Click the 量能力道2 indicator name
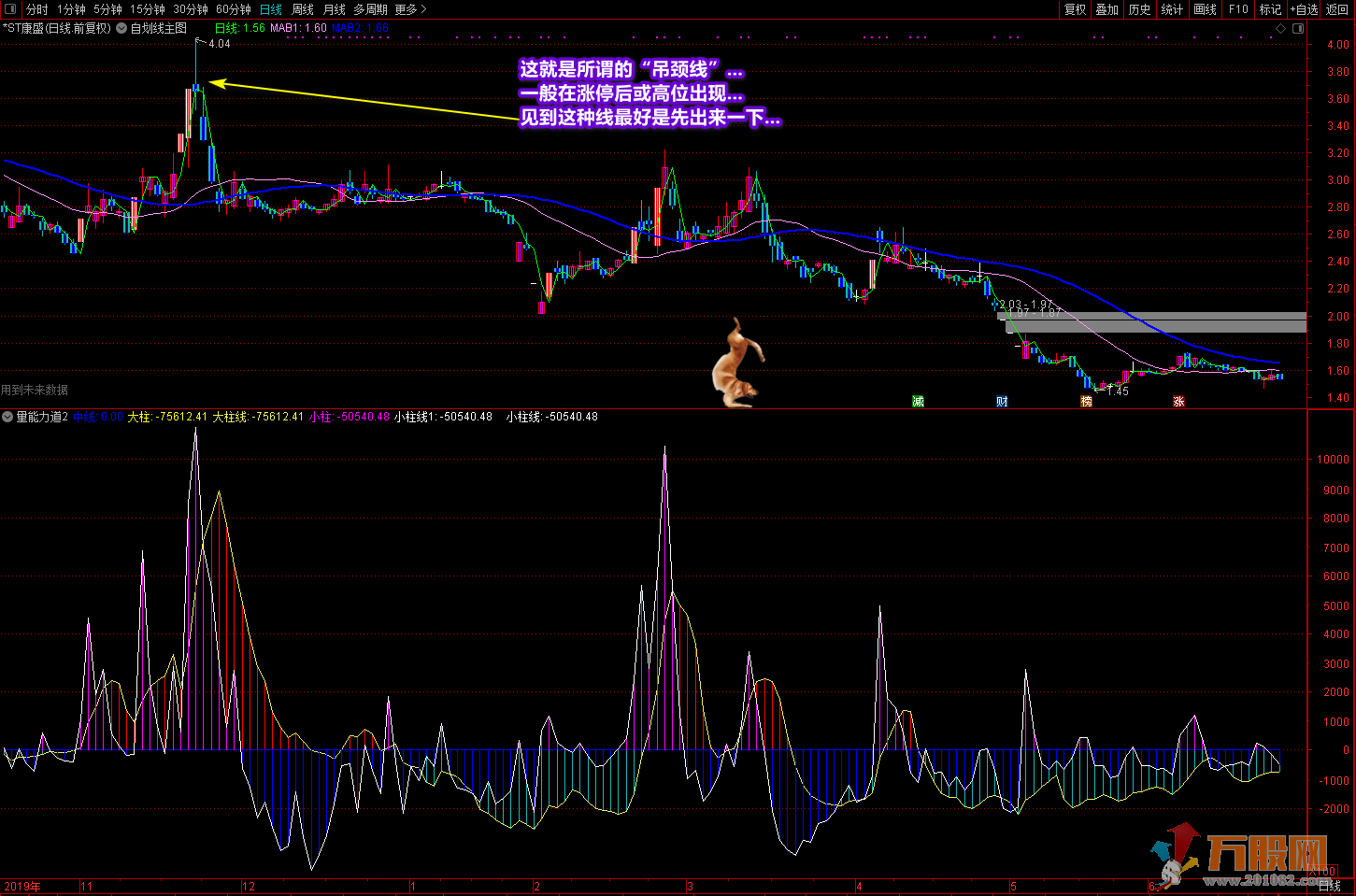 pyautogui.click(x=42, y=417)
